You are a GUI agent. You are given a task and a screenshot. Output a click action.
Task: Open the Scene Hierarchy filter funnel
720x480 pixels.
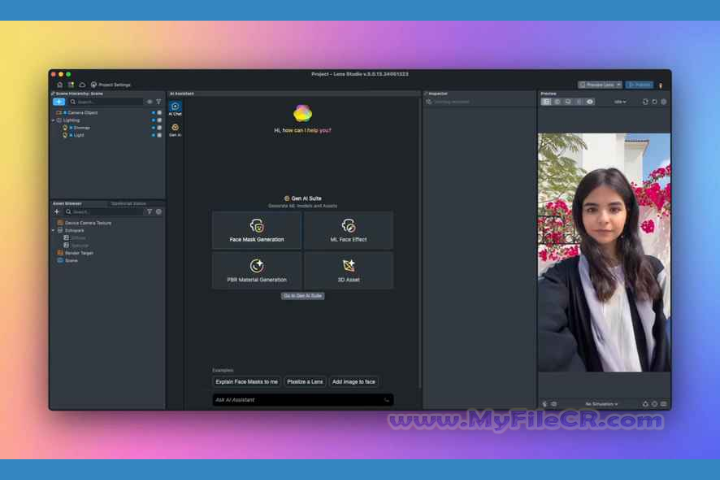pos(158,102)
